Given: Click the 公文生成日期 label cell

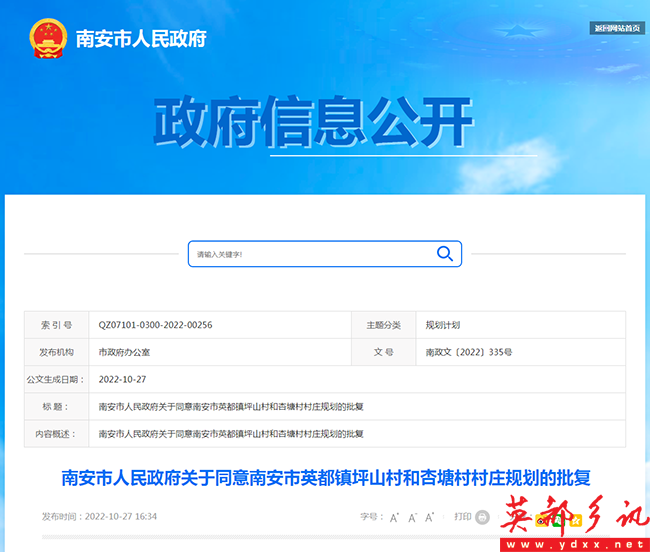Looking at the screenshot, I should [x=56, y=379].
